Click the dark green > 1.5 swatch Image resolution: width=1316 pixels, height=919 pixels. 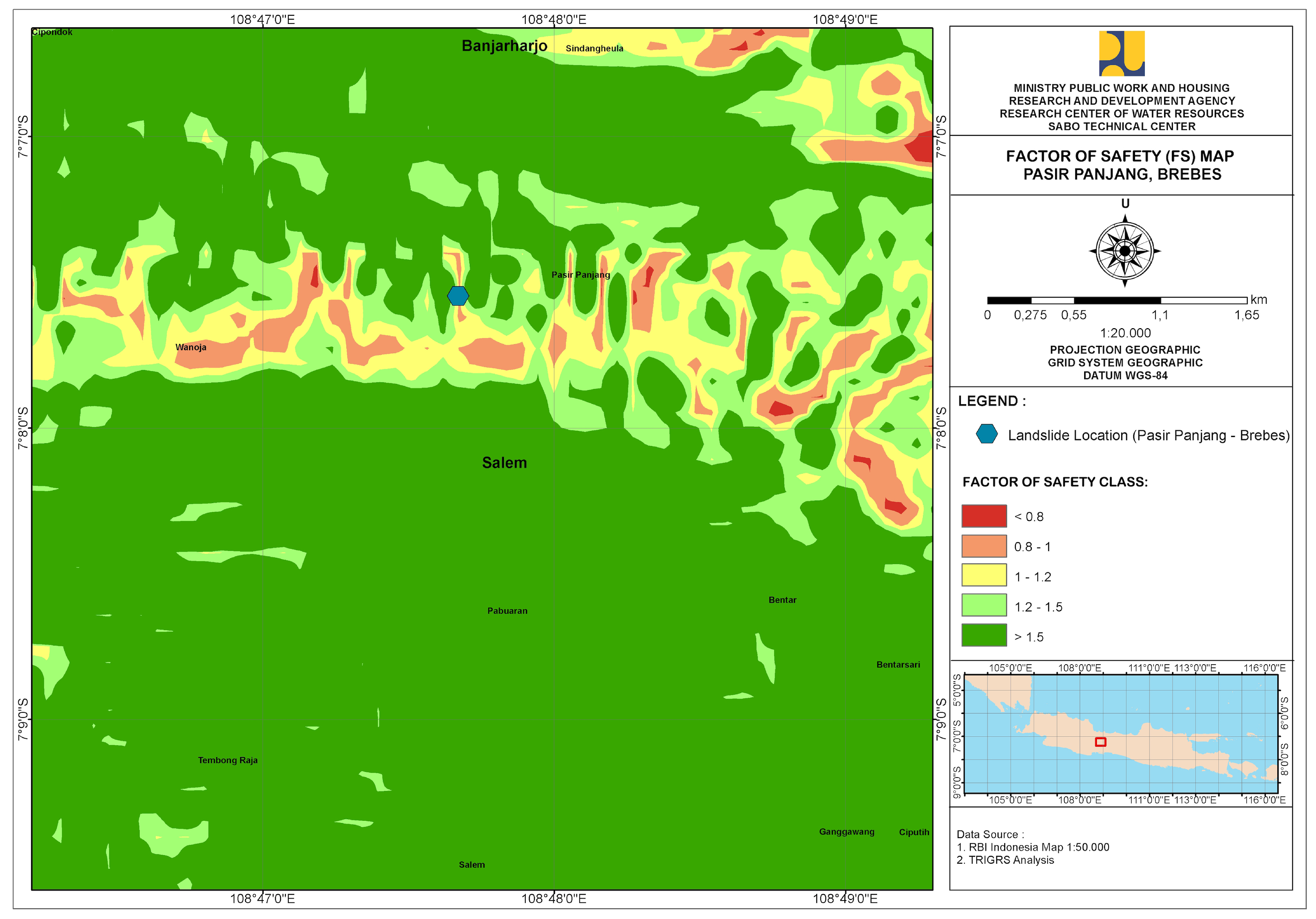pos(983,635)
